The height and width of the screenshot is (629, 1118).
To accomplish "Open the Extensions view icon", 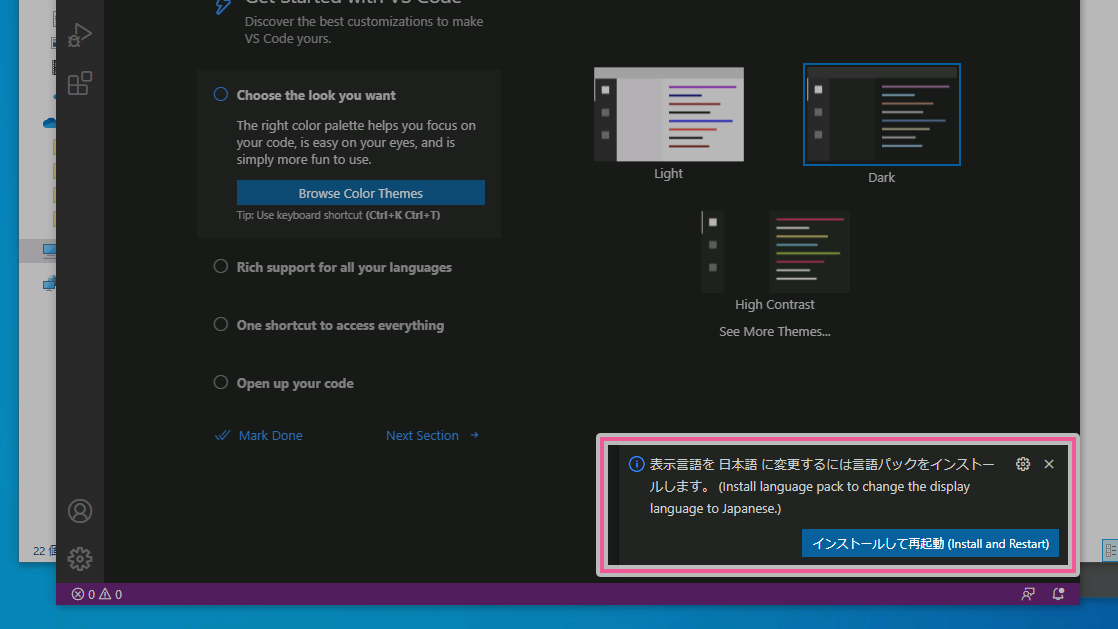I will click(80, 84).
